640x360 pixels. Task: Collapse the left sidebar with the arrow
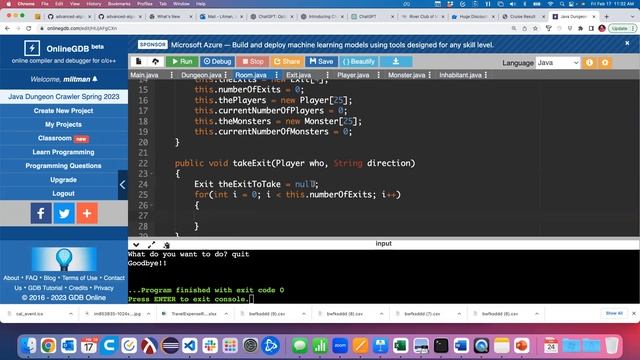(123, 185)
